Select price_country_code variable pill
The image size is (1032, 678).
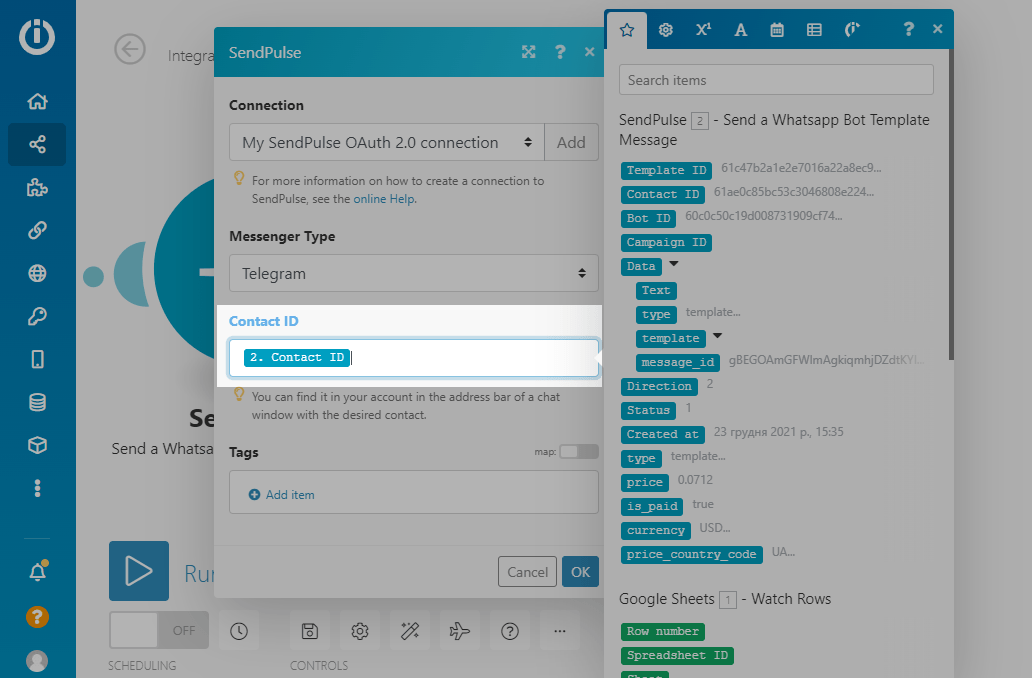pos(691,554)
